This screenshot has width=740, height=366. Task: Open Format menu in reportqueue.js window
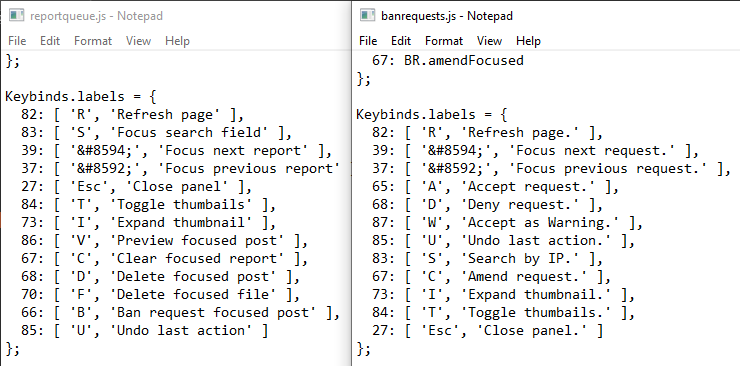tap(93, 41)
